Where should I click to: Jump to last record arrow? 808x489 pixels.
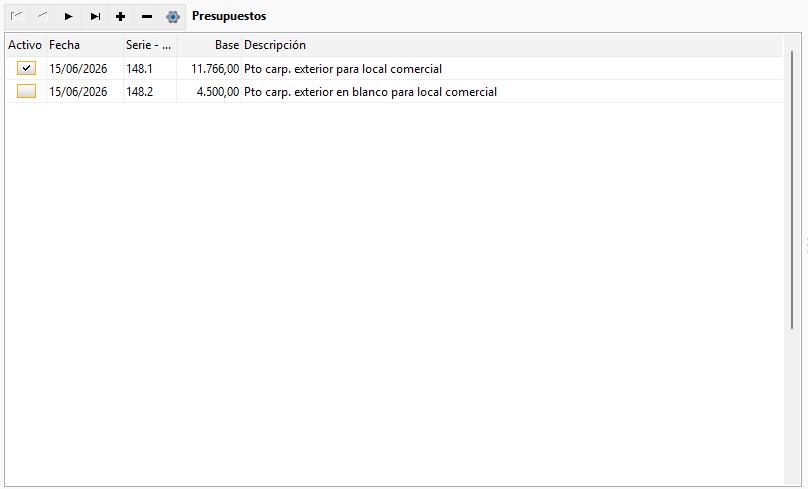tap(95, 16)
